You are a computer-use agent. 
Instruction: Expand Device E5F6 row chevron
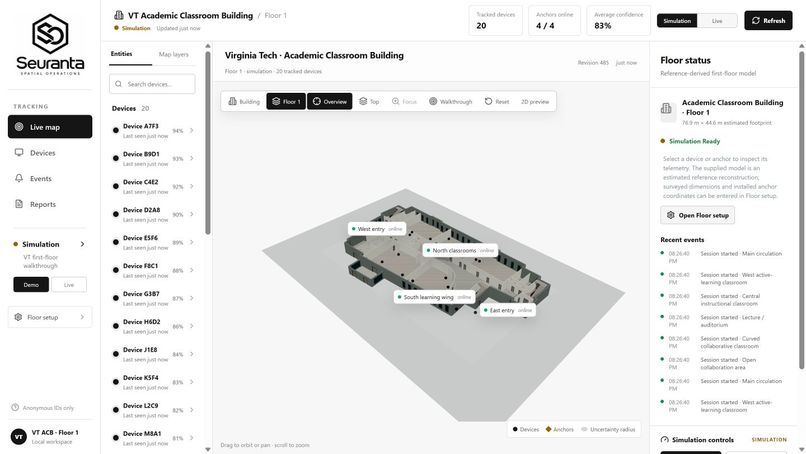point(191,242)
